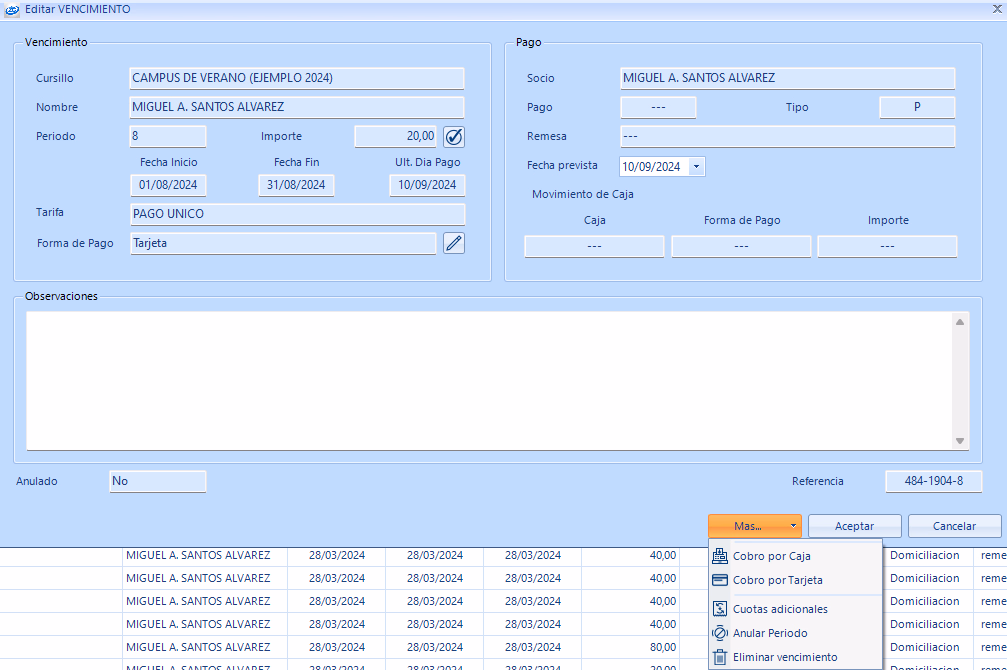
Task: Click the Anular Periodo cancel icon
Action: pyautogui.click(x=720, y=633)
